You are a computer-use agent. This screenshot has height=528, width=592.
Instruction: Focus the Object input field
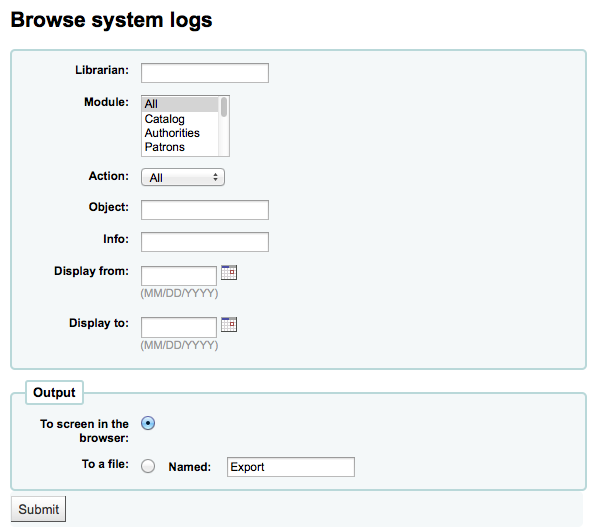205,210
